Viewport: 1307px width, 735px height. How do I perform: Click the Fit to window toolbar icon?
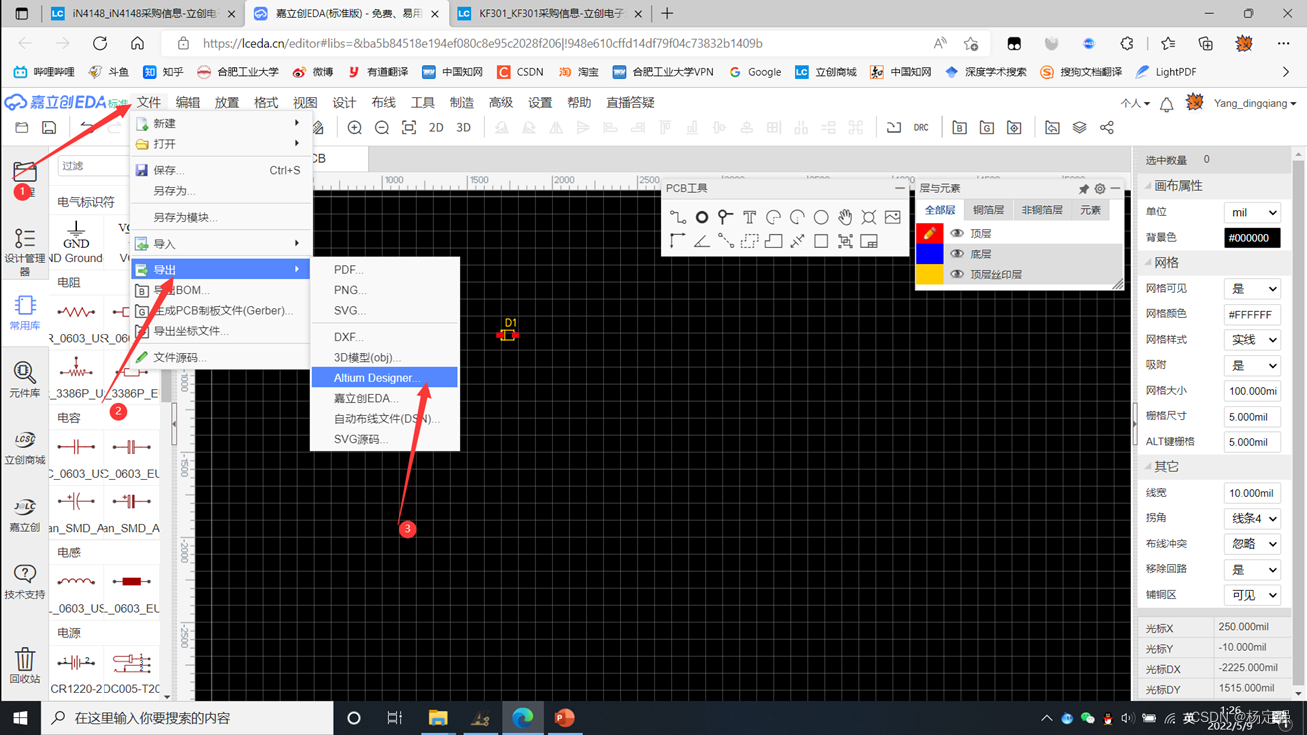click(x=409, y=128)
